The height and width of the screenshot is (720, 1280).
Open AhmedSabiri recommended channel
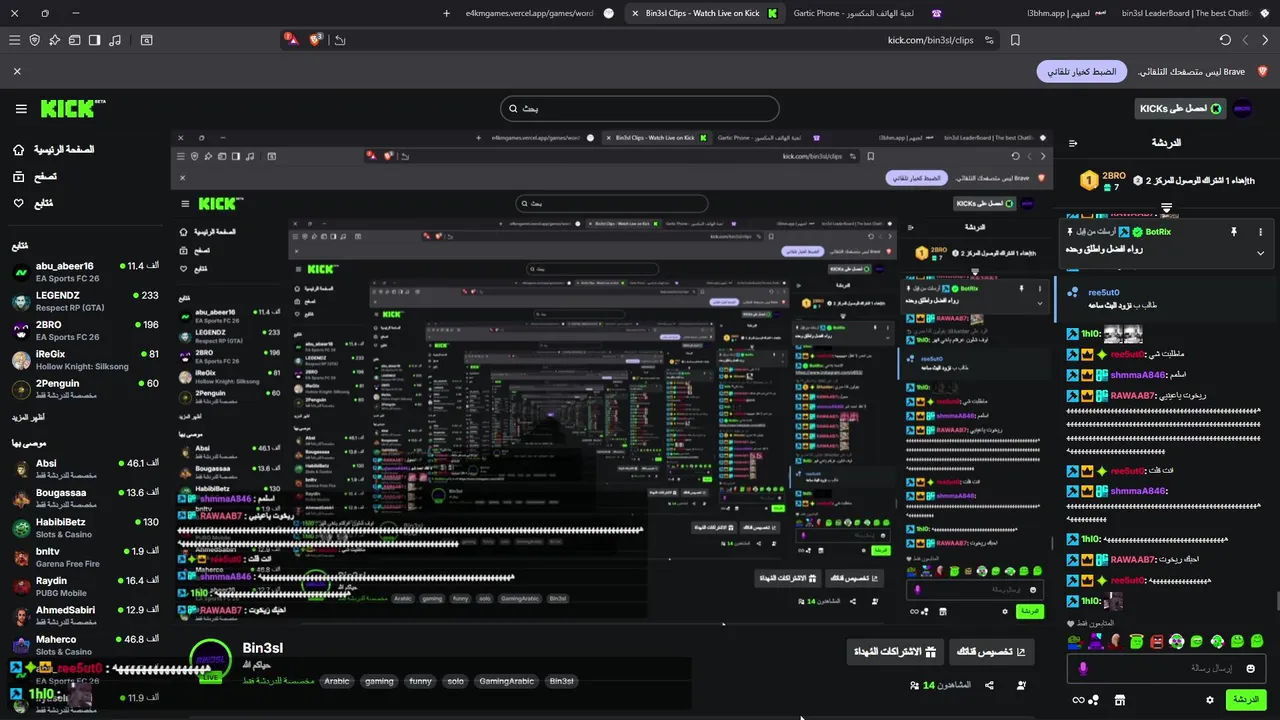(84, 615)
